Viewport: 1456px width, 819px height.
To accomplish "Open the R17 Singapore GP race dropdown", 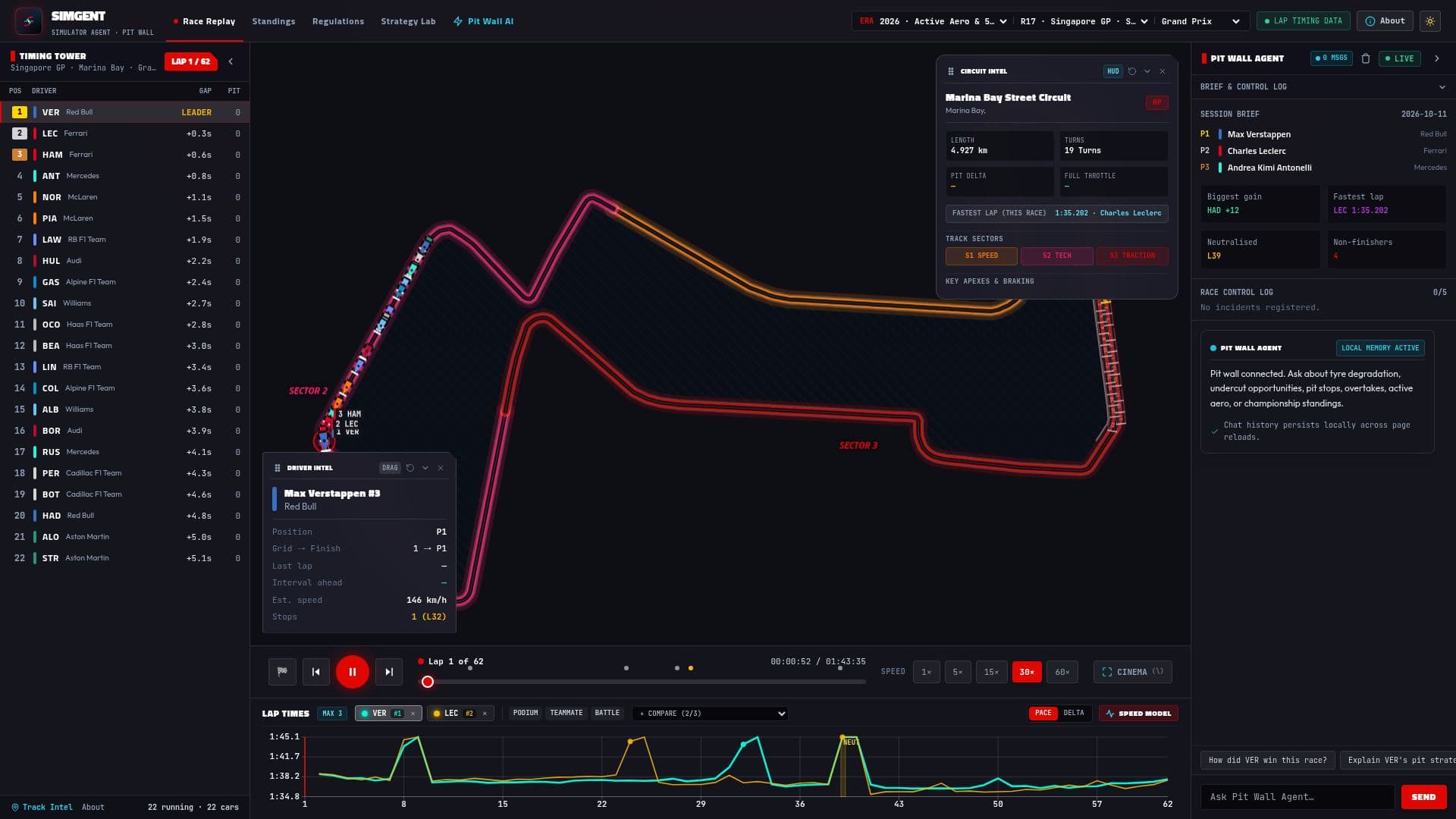I will (1084, 21).
